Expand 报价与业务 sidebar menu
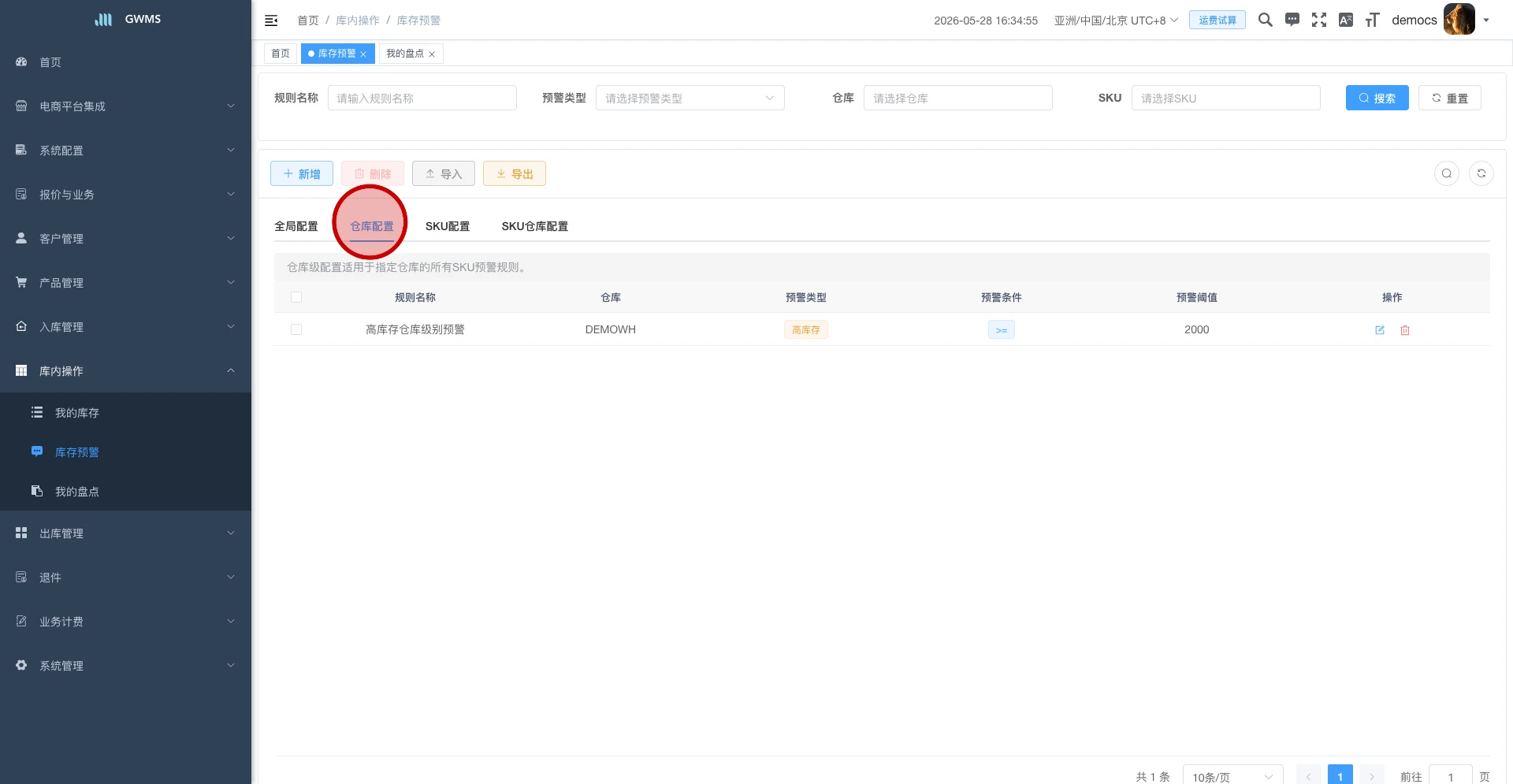Viewport: 1513px width, 784px height. point(125,195)
